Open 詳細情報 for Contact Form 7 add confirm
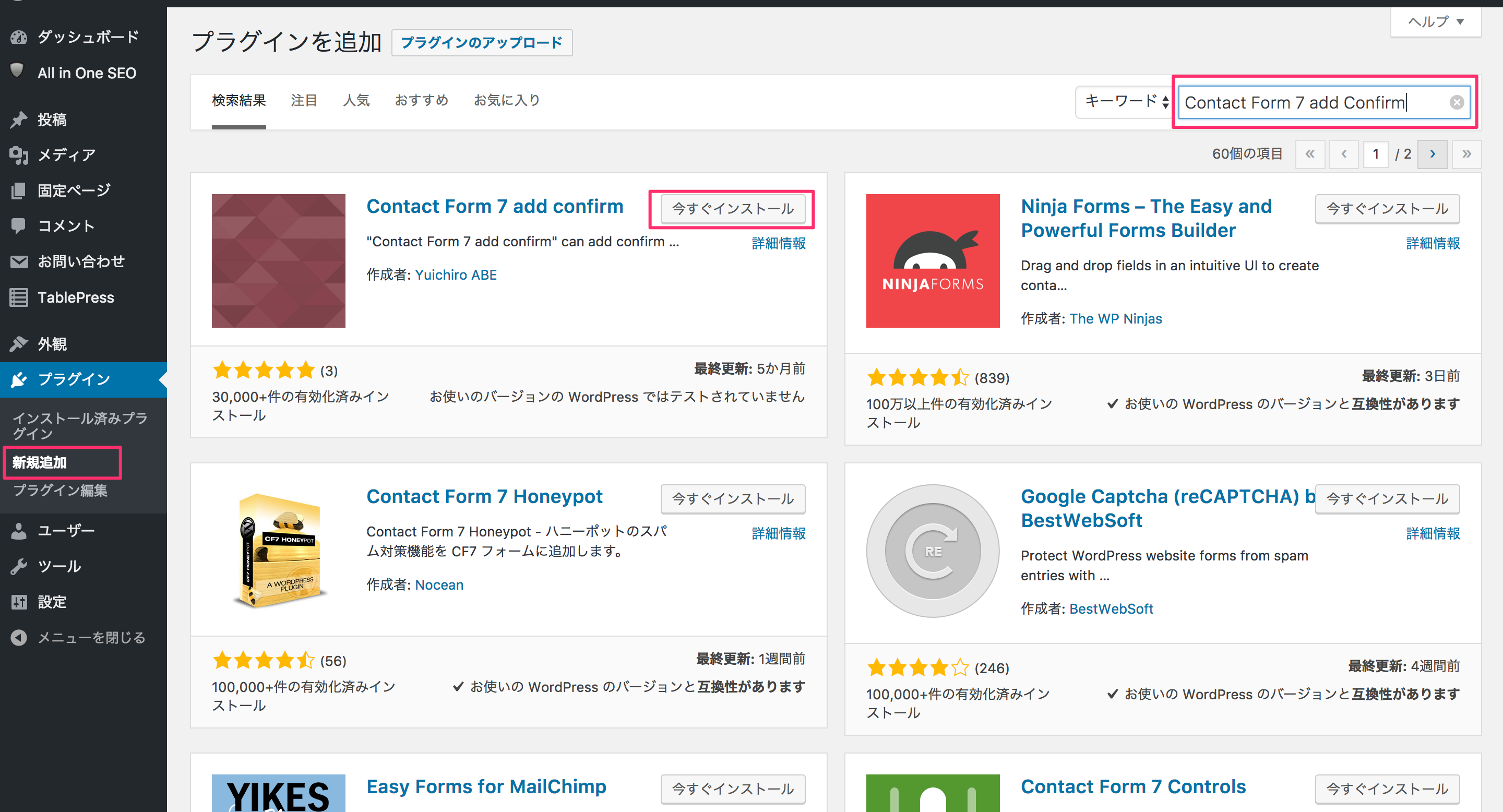Image resolution: width=1503 pixels, height=812 pixels. (778, 243)
